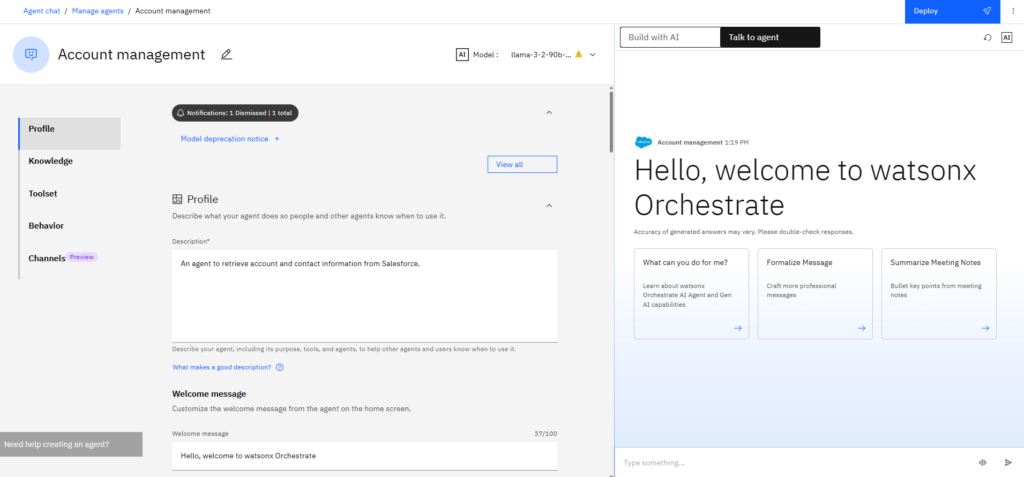Click the send message arrow icon
The height and width of the screenshot is (477, 1024).
click(x=1008, y=462)
